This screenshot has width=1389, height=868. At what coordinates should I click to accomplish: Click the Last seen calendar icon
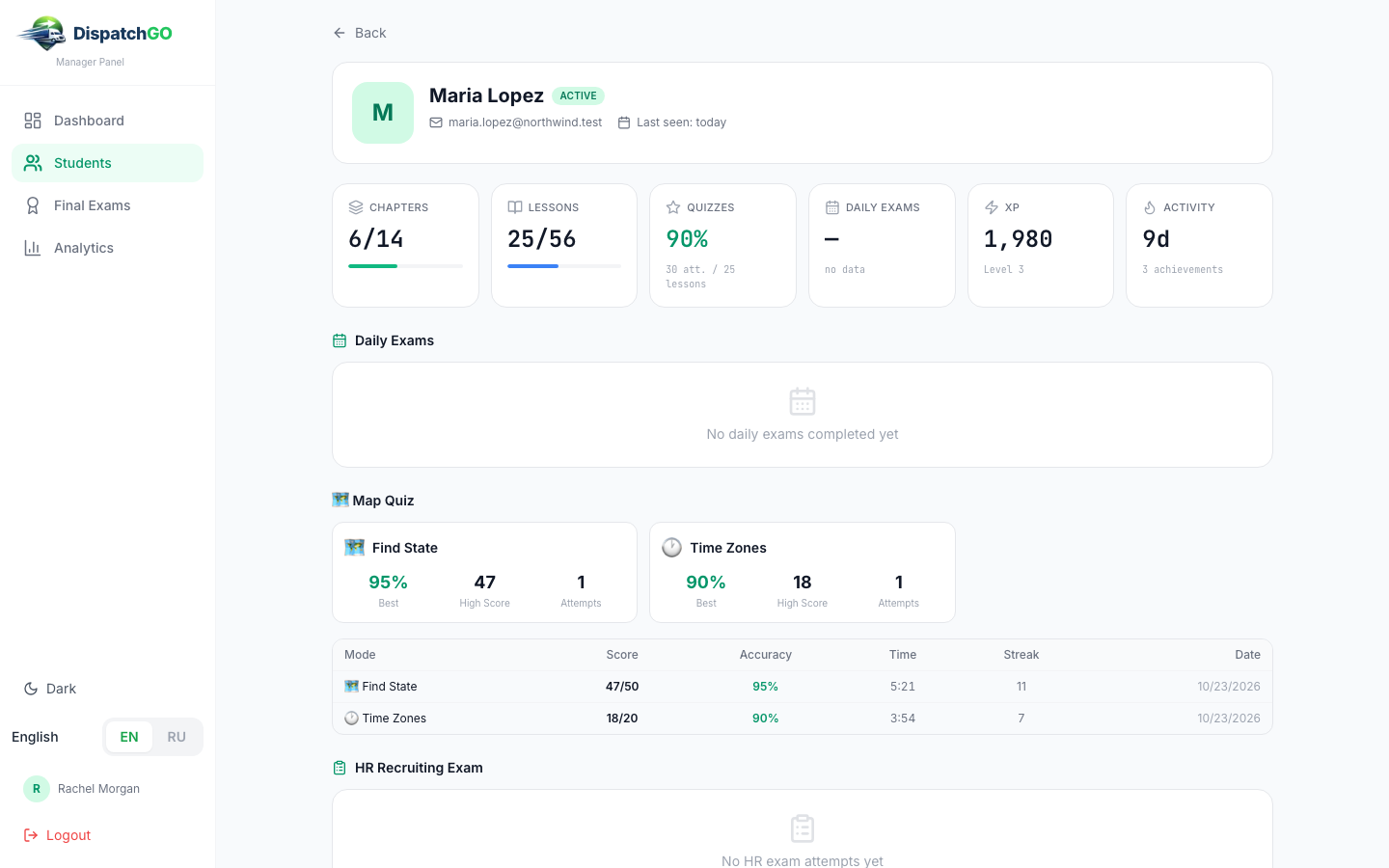[x=624, y=122]
